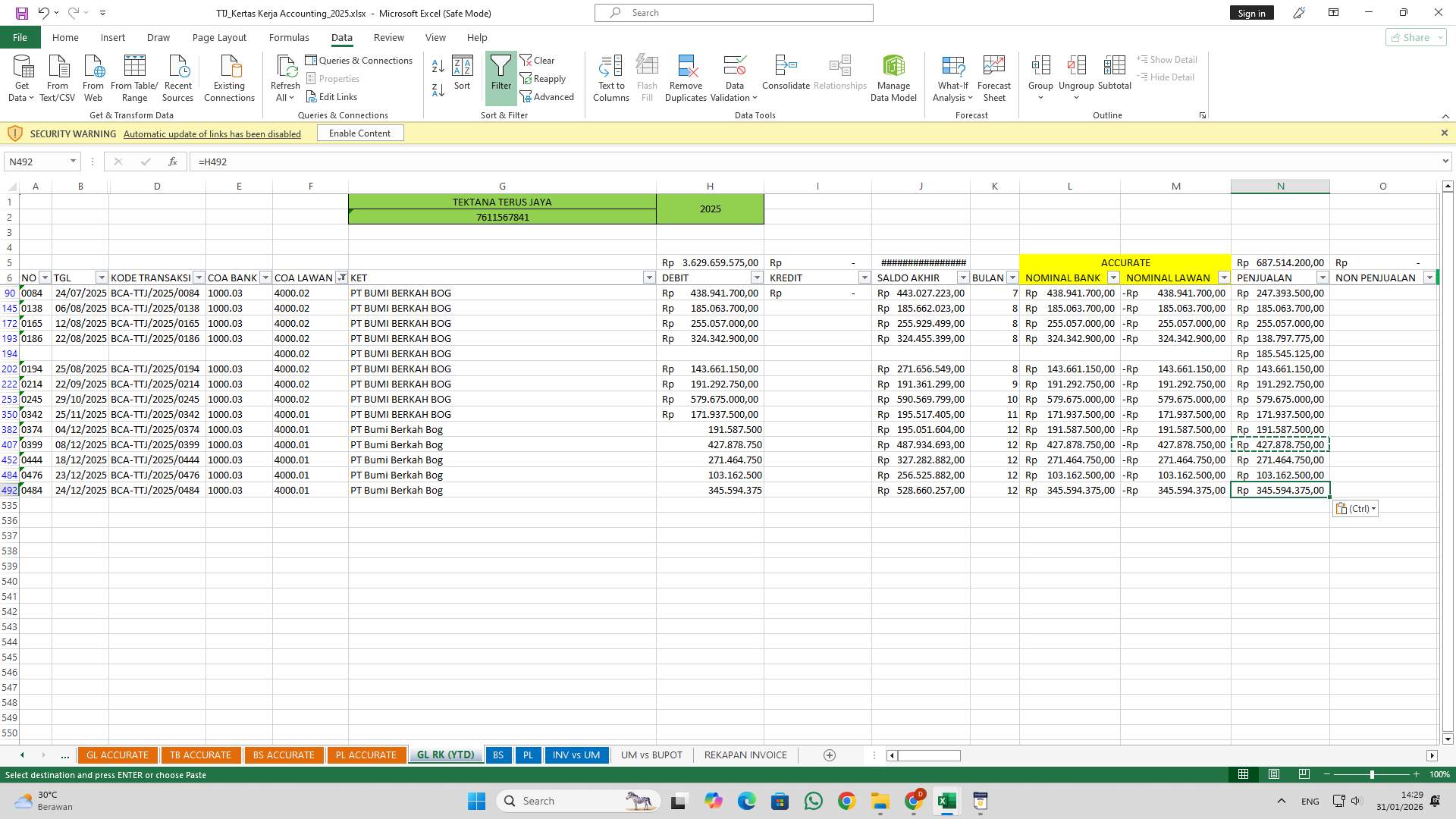This screenshot has height=819, width=1456.
Task: Select the Filter tool
Action: click(x=500, y=76)
